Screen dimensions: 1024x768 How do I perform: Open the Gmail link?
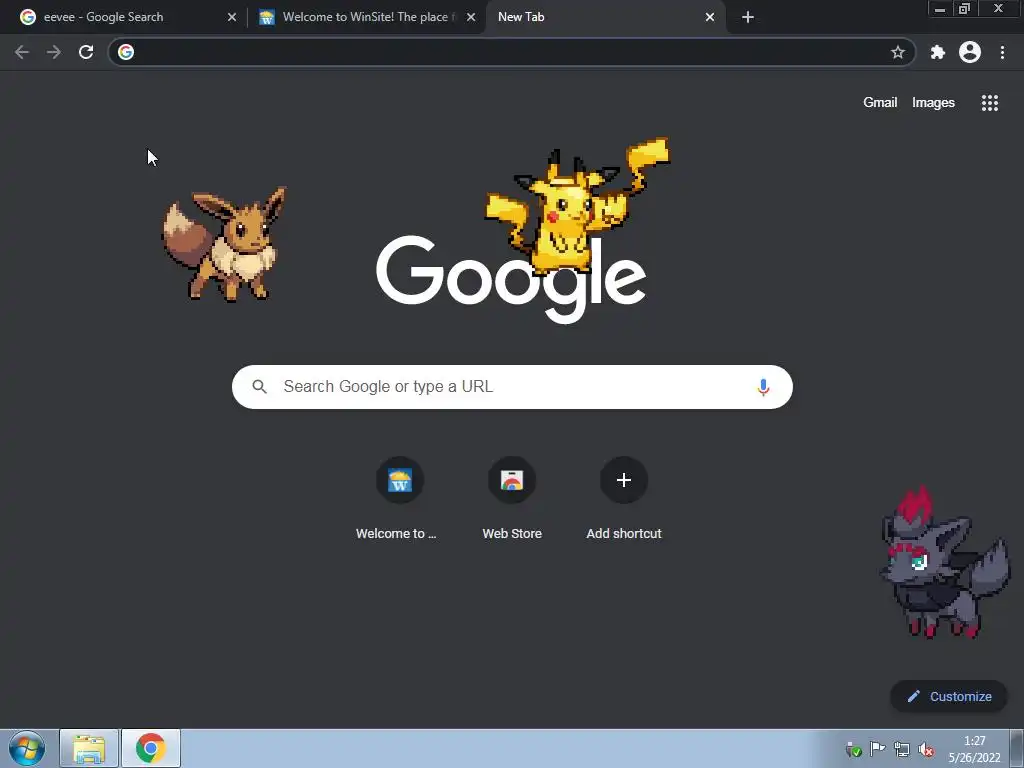(880, 103)
